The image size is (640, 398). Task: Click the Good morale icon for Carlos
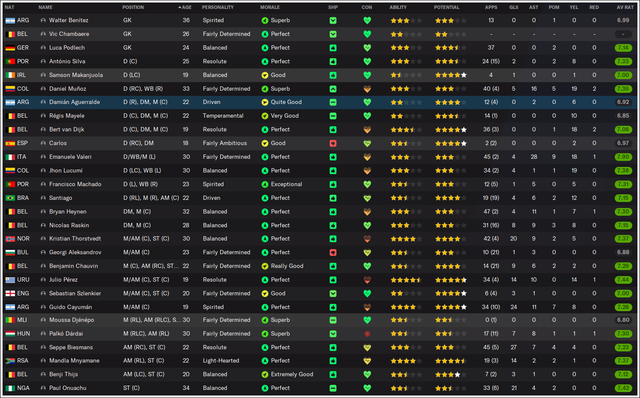[x=265, y=143]
